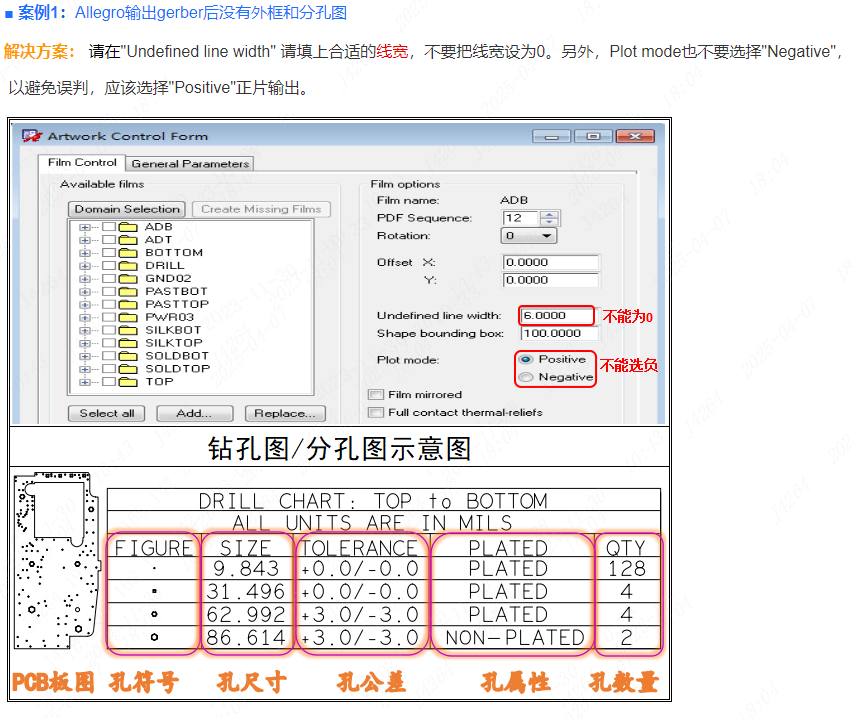Switch to the General Parameters tab

(x=190, y=164)
